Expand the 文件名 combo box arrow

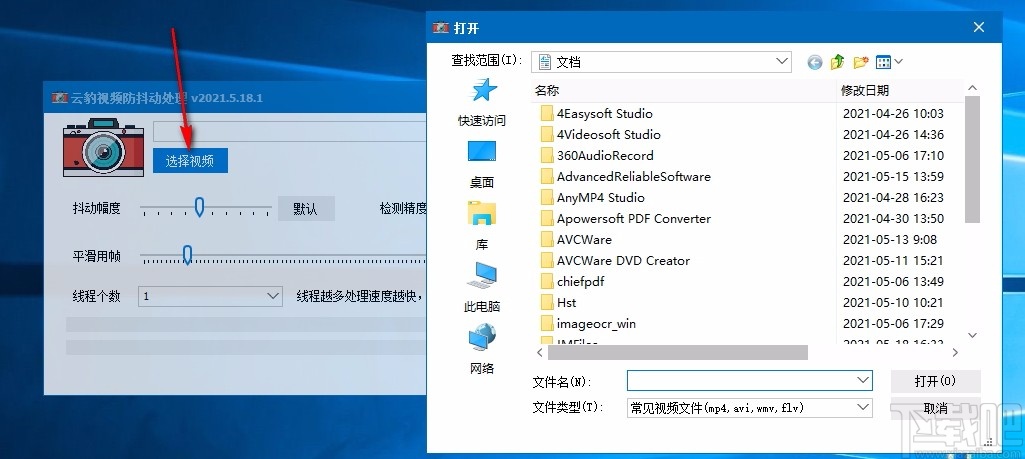[863, 380]
